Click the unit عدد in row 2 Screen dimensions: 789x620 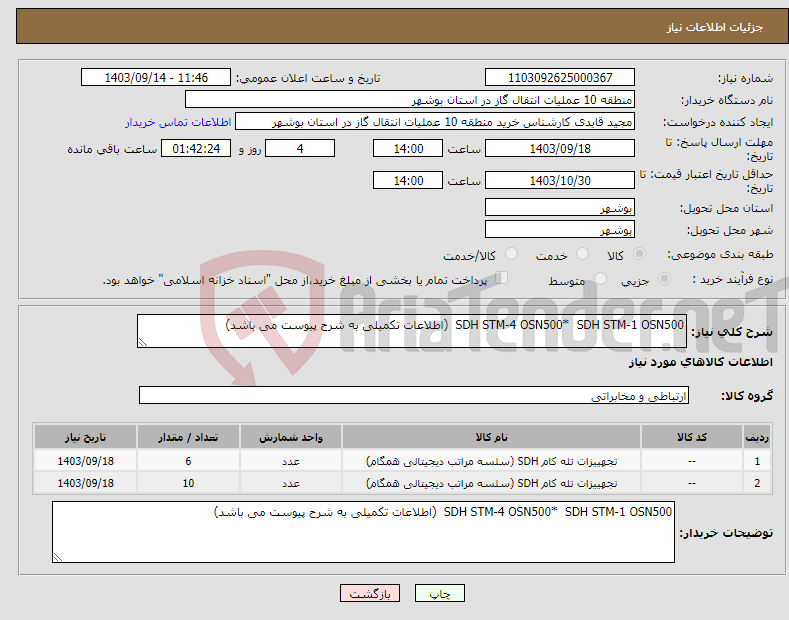coord(291,483)
